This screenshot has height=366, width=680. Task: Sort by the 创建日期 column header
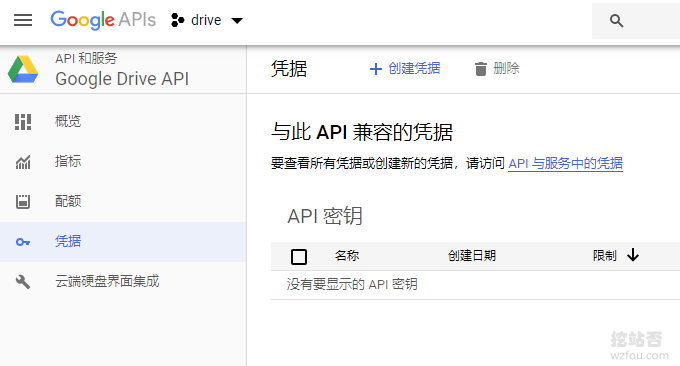click(x=472, y=256)
